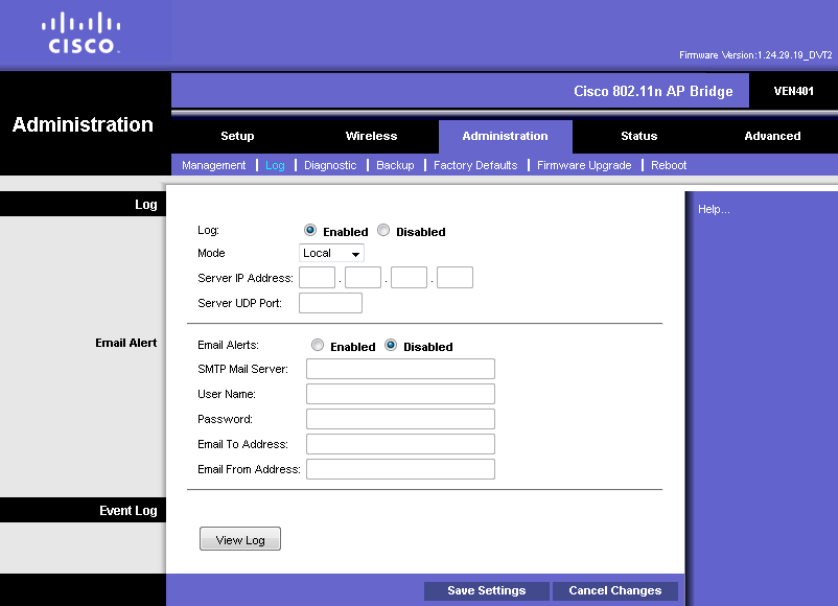Click the Cisco logo

coord(81,33)
